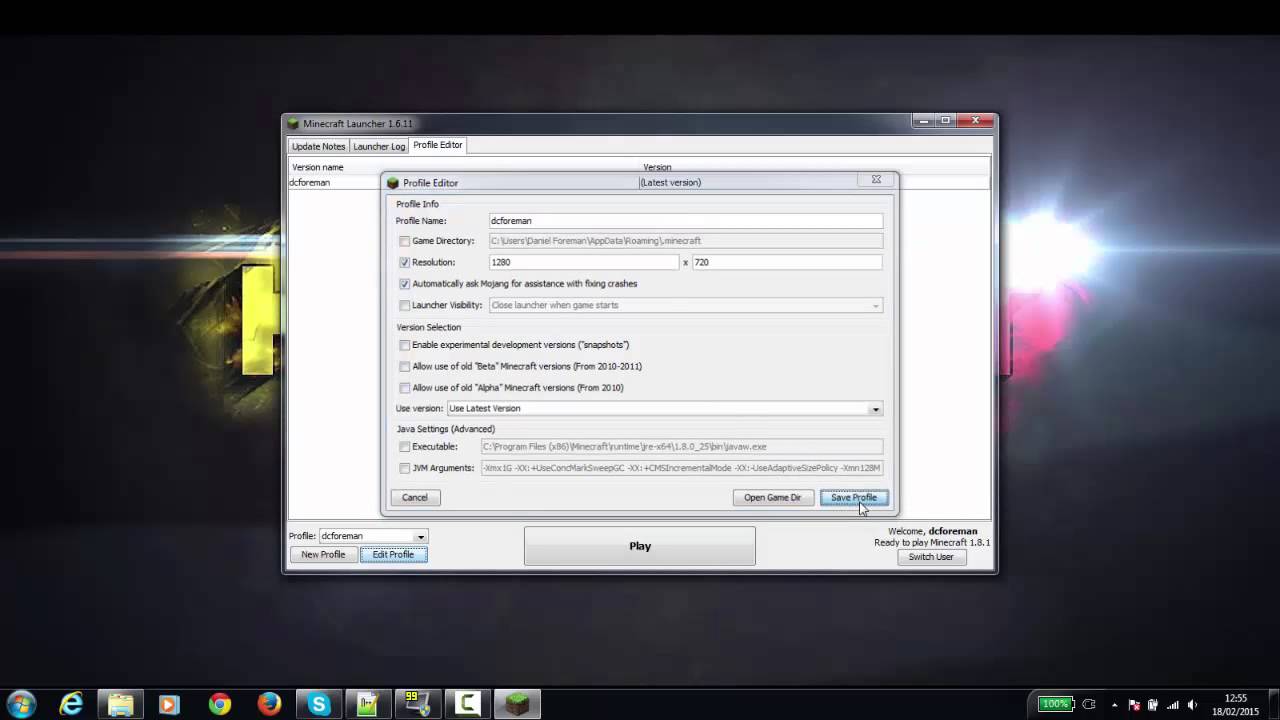1280x720 pixels.
Task: Click the Version column header
Action: pos(657,167)
